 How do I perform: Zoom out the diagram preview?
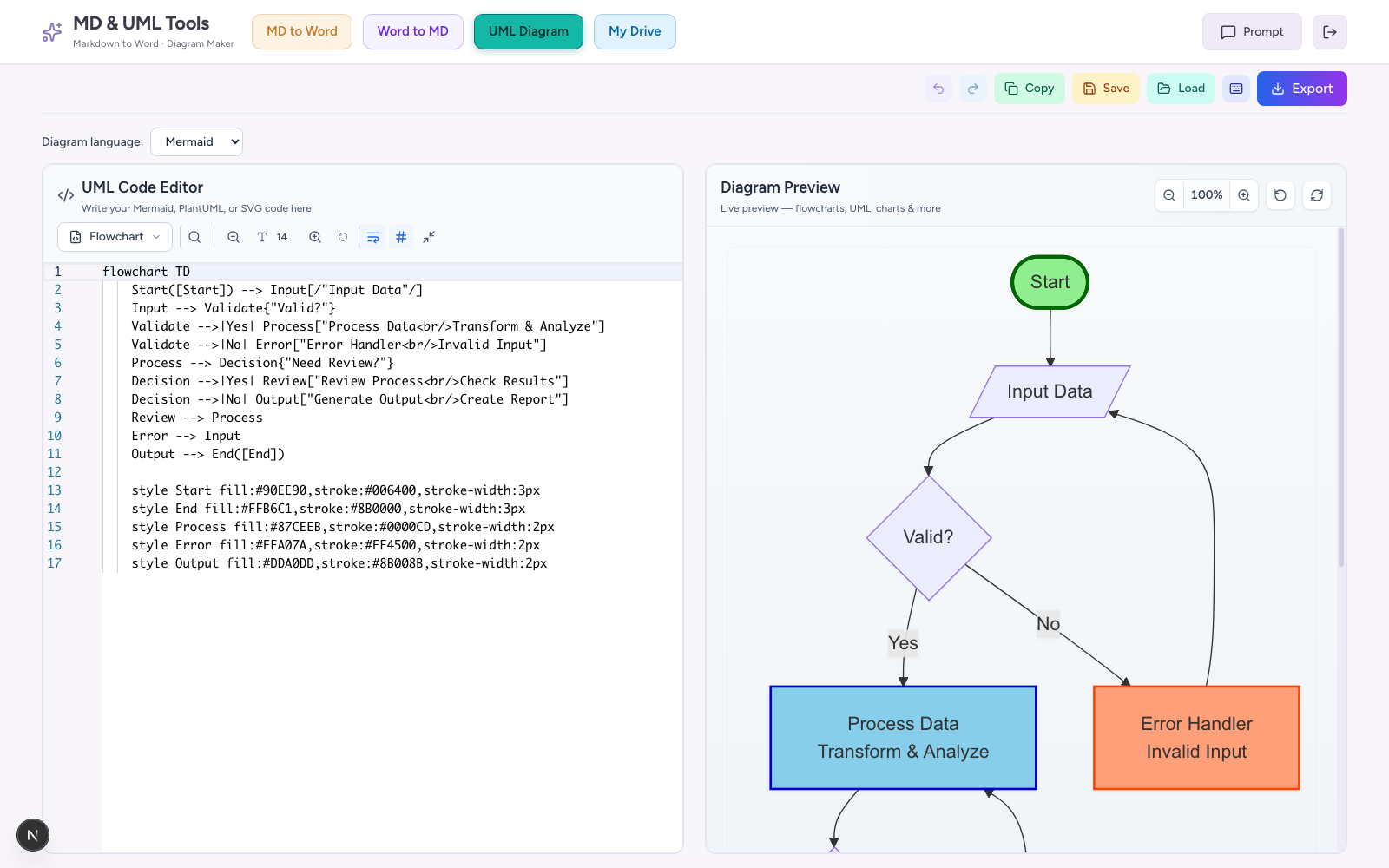click(1169, 195)
